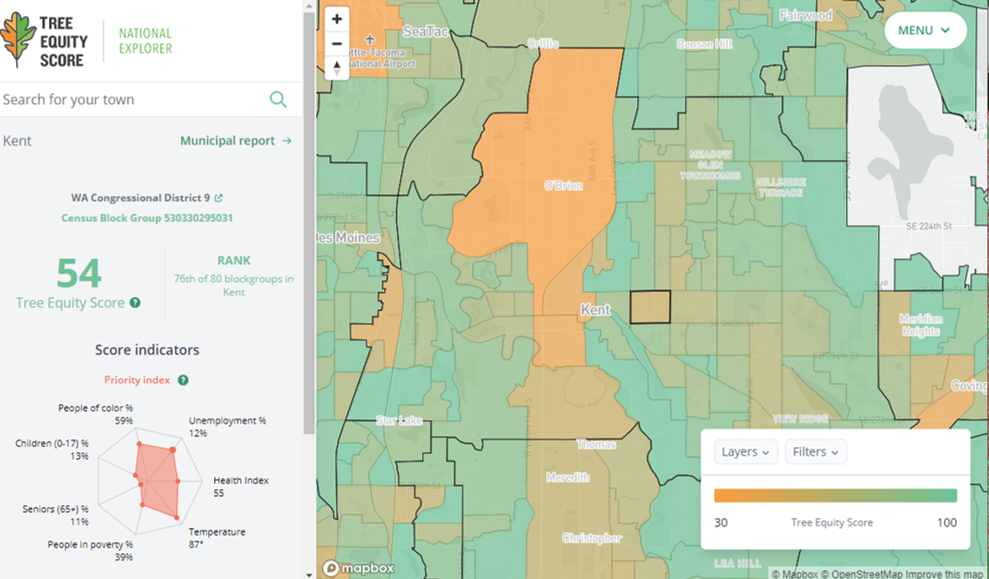This screenshot has height=579, width=989.
Task: Open Priority index help icon
Action: 183,380
